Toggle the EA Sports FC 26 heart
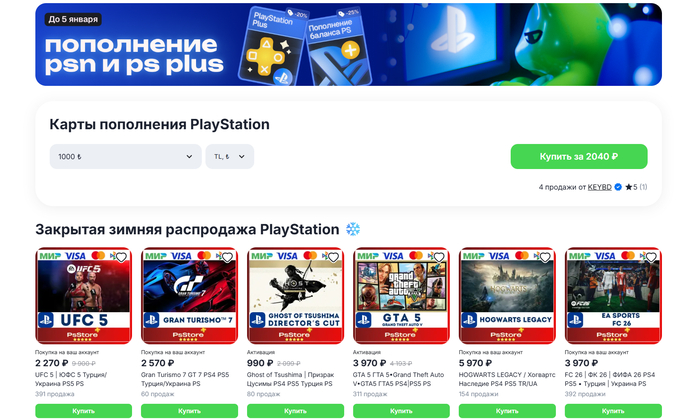Image resolution: width=700 pixels, height=419 pixels. pos(651,257)
